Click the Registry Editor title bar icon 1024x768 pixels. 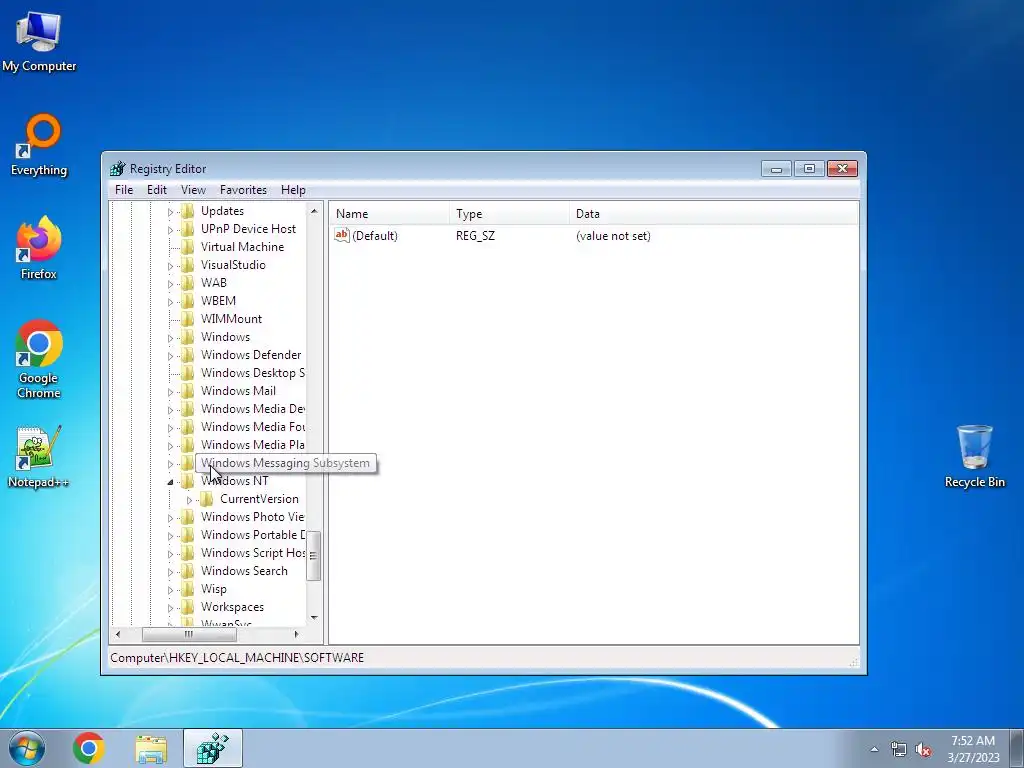[x=118, y=168]
